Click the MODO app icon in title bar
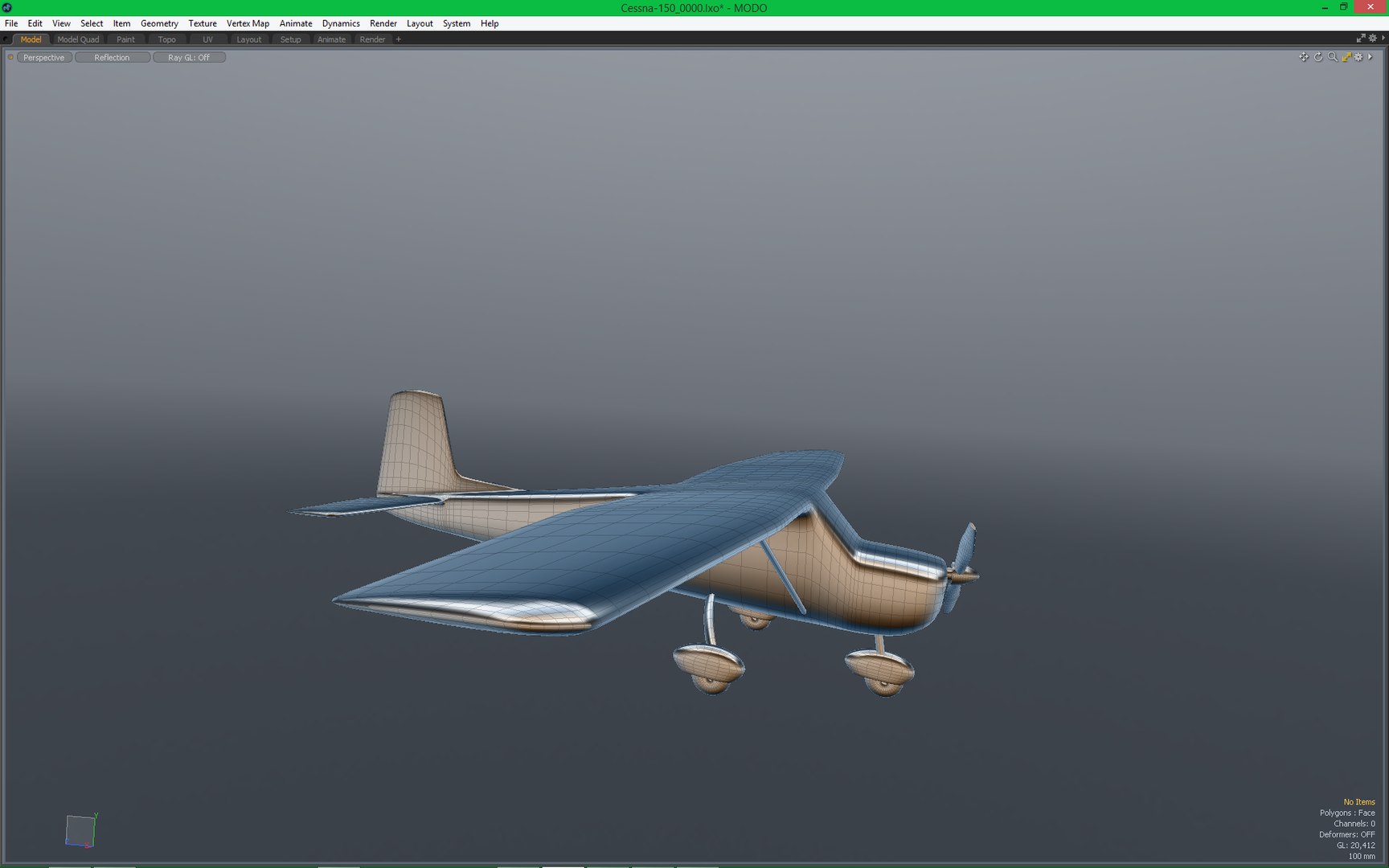Screen dimensions: 1389x868 [7, 7]
